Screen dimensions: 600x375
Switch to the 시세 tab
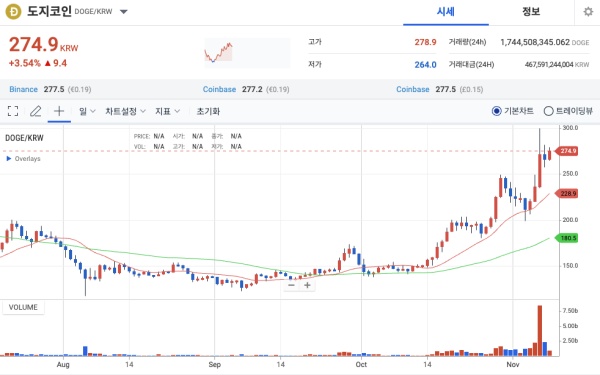446,12
